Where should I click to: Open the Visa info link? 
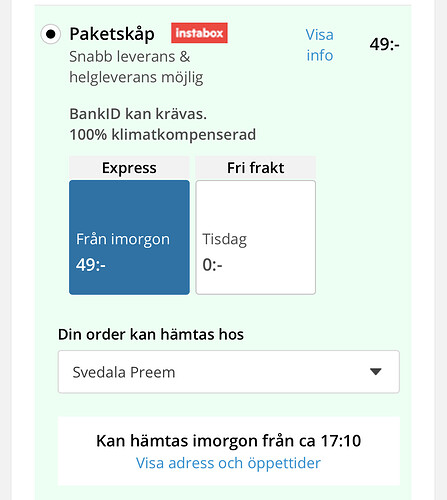320,45
